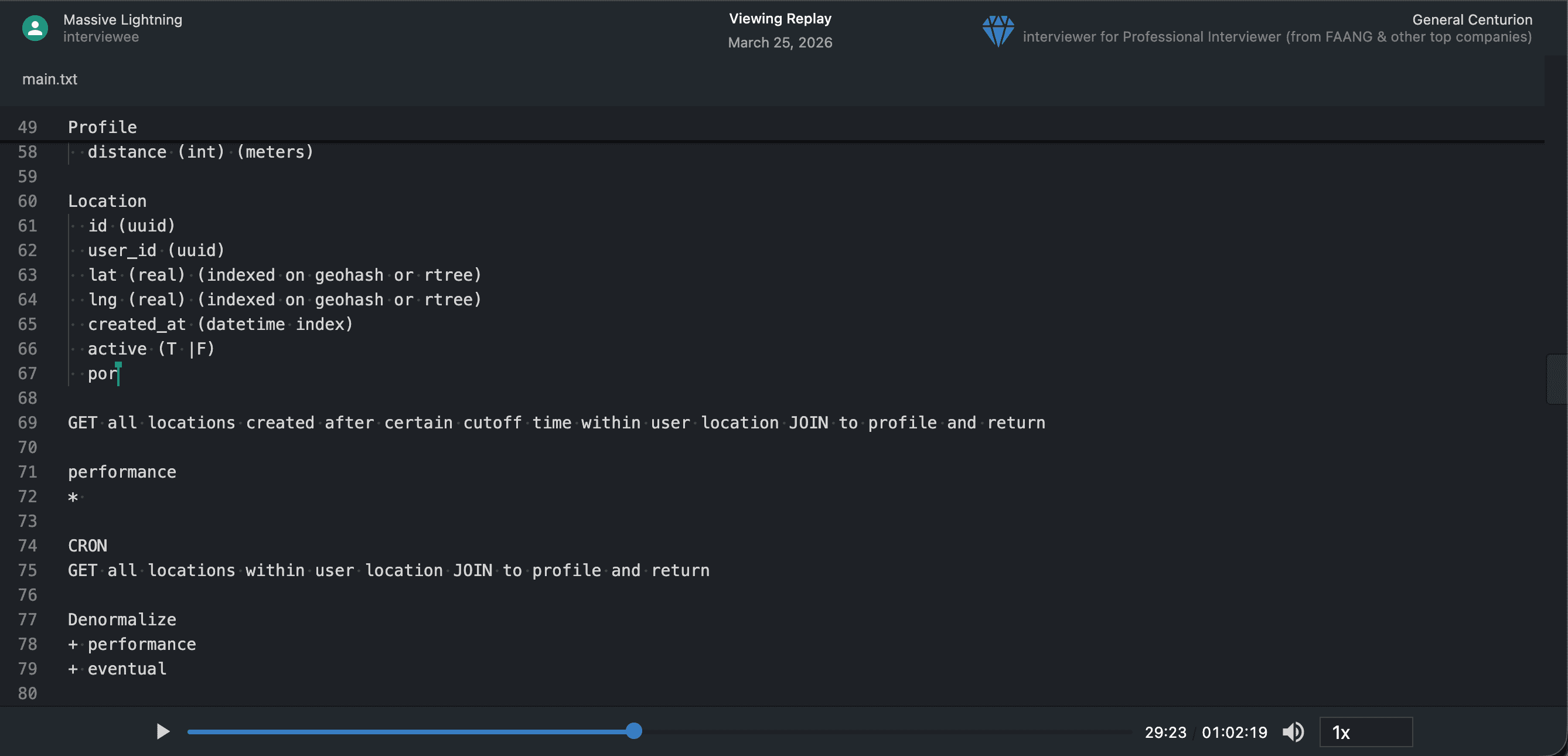Image resolution: width=1568 pixels, height=756 pixels.
Task: Click at end of 'por' on line 67
Action: (118, 374)
